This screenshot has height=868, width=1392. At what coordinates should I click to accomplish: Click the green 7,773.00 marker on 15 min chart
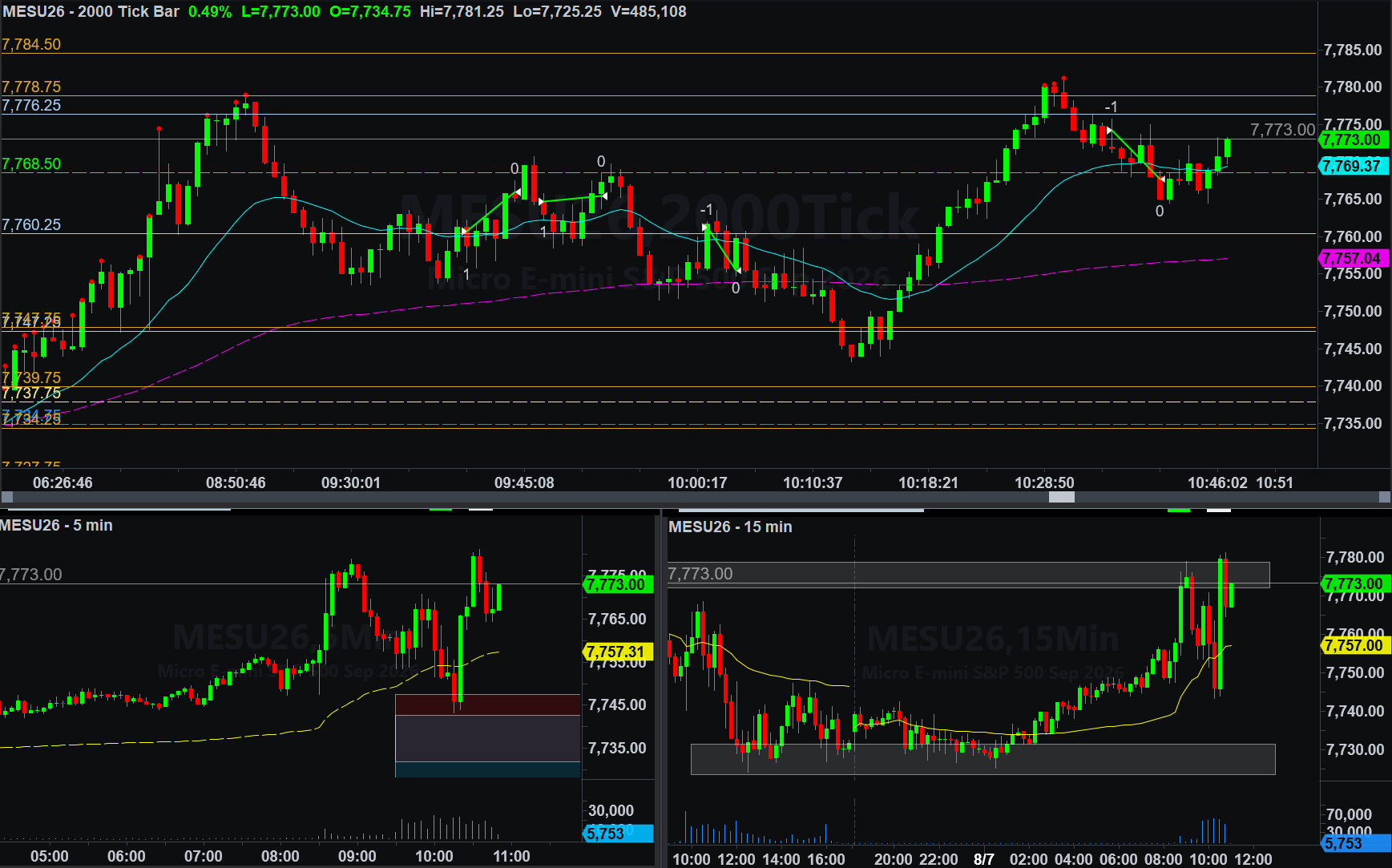tap(1355, 583)
